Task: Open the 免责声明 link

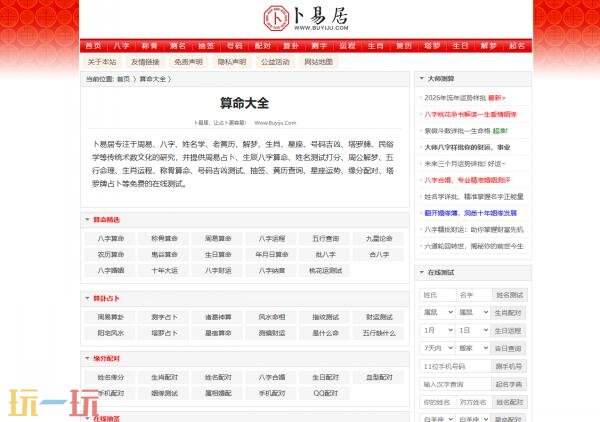Action: [188, 62]
